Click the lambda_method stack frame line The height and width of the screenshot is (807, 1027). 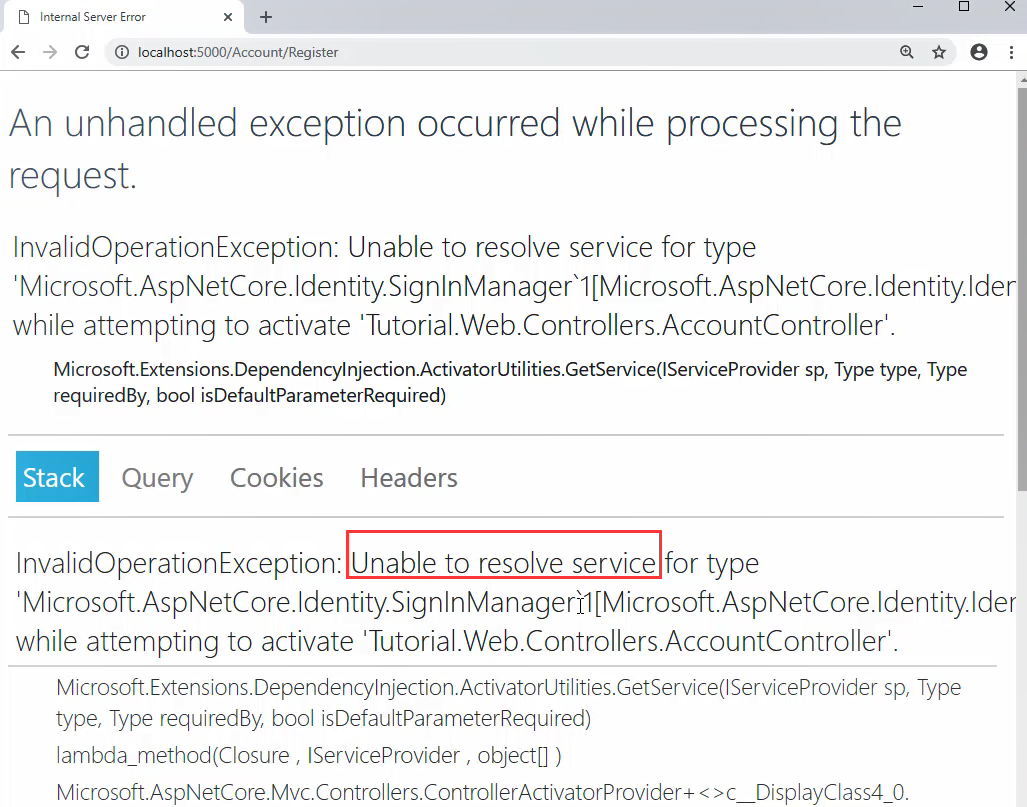tap(308, 755)
